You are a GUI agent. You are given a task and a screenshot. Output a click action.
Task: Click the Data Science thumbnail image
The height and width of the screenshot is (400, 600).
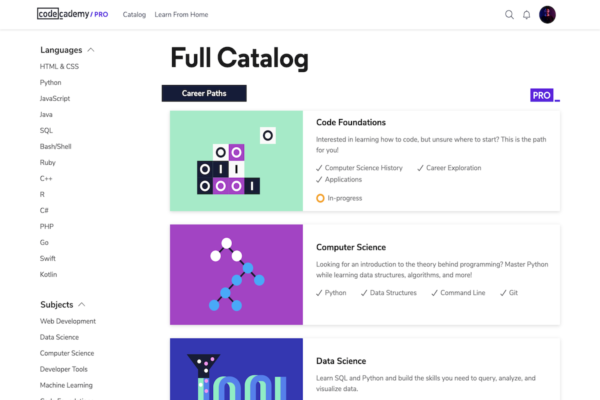236,369
